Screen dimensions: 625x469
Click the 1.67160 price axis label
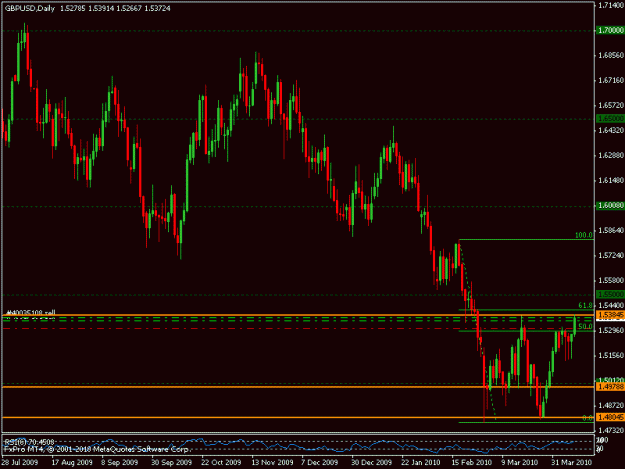(x=611, y=80)
